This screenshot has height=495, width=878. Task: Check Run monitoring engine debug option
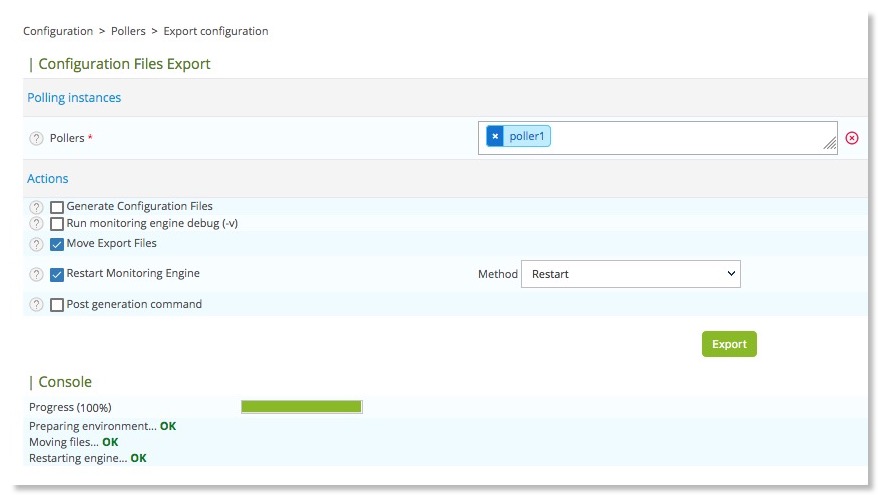click(57, 224)
